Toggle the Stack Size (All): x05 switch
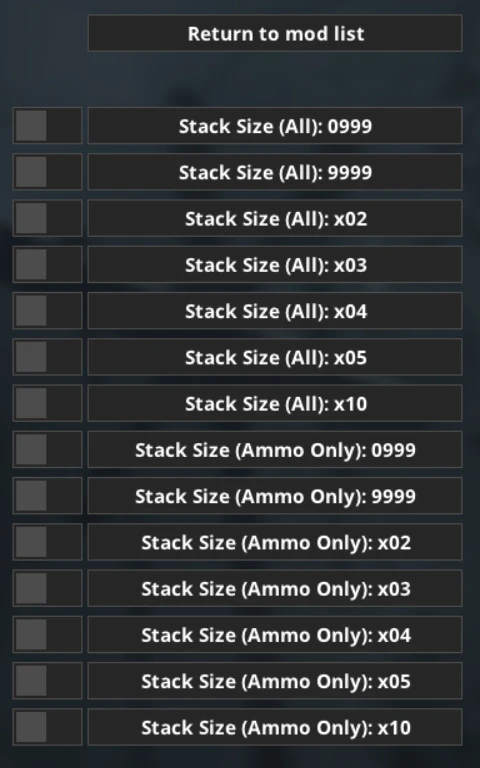Viewport: 480px width, 768px height. 47,357
